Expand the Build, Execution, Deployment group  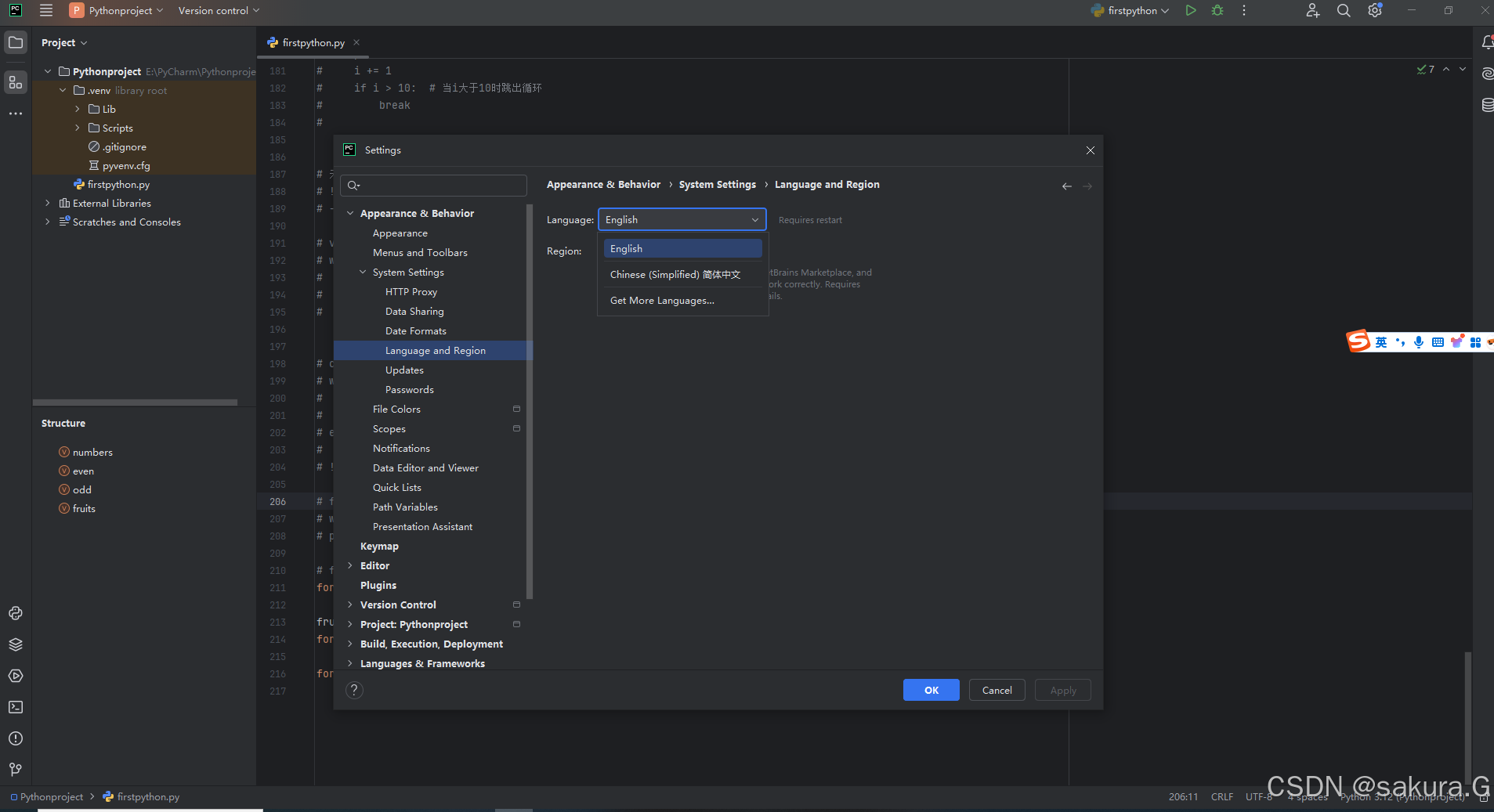350,644
